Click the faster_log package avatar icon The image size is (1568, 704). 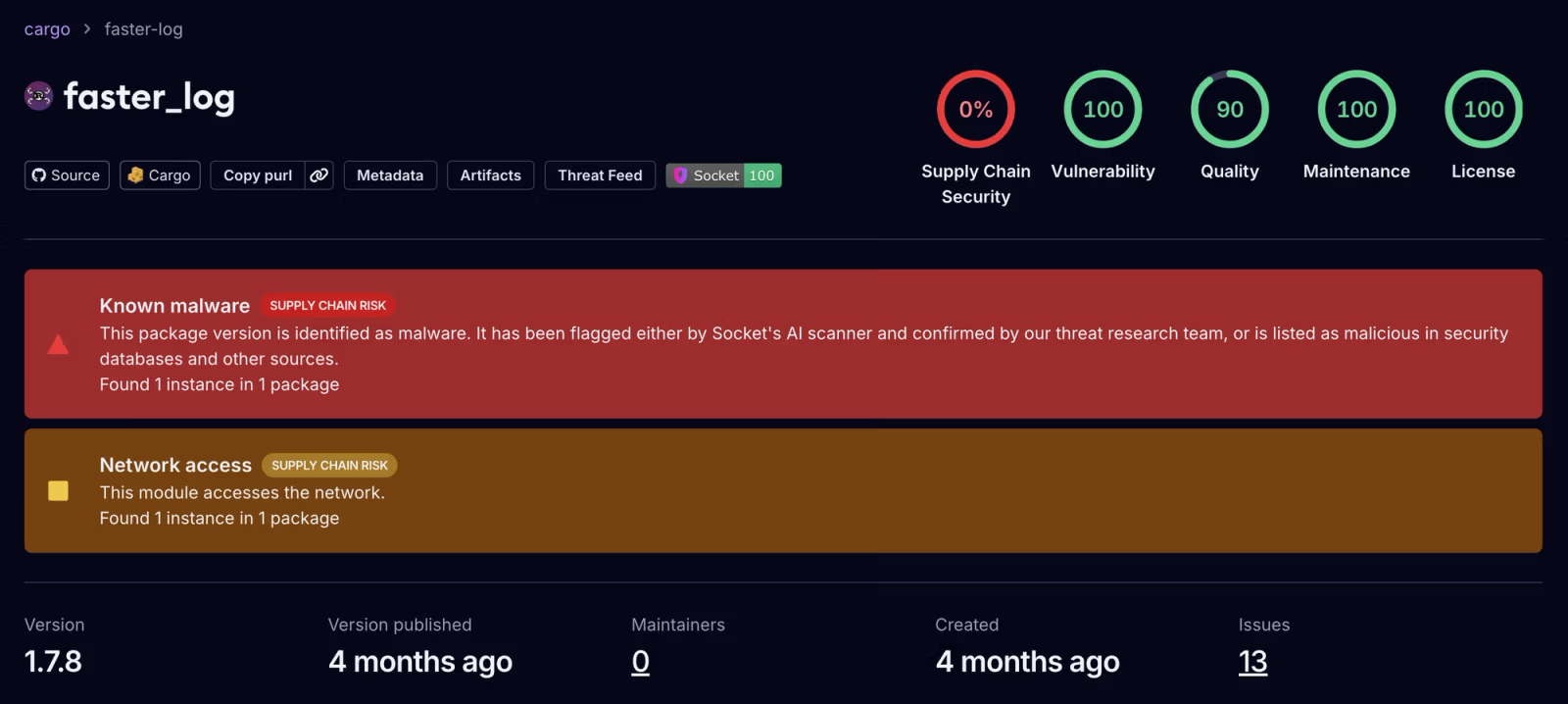click(38, 96)
